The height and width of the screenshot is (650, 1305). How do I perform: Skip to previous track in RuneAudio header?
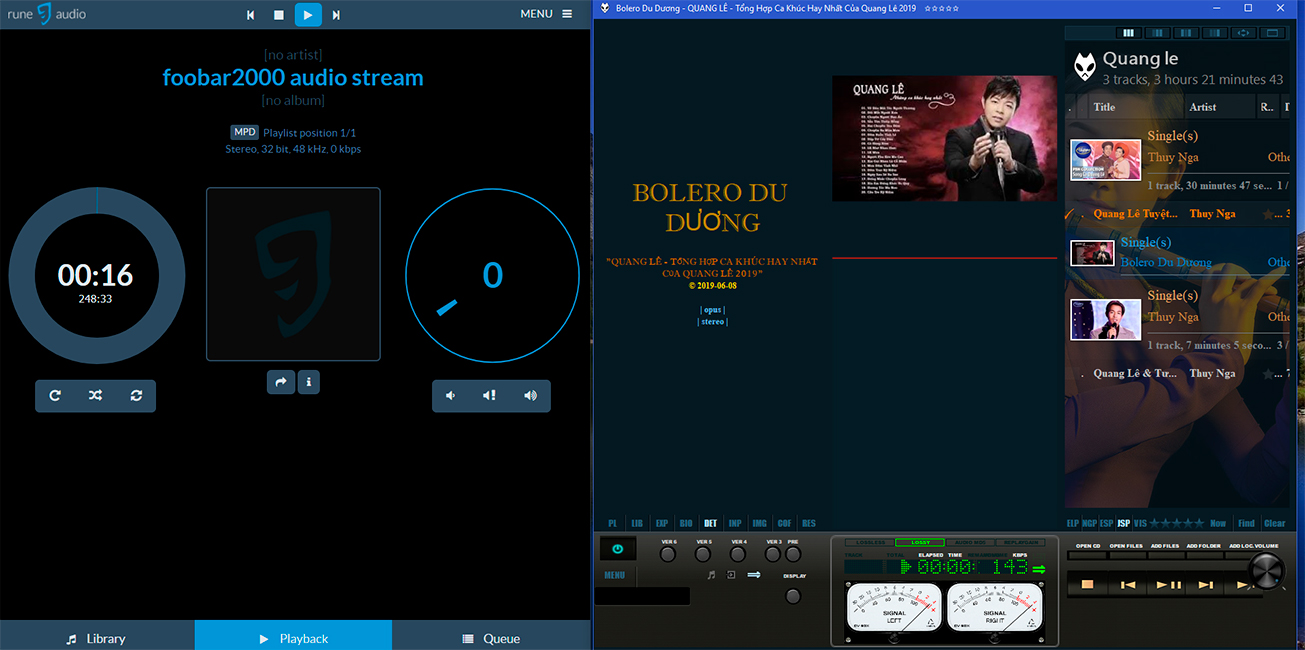click(250, 15)
